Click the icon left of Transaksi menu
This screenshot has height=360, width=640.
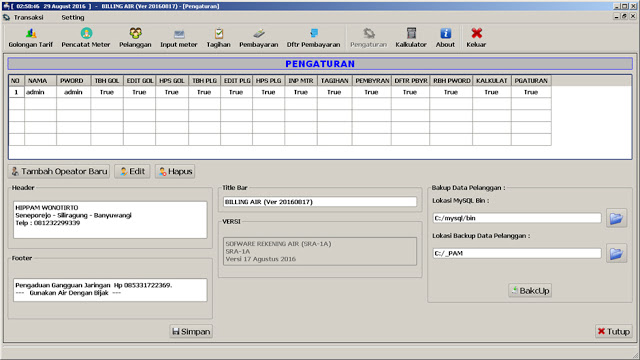coord(6,18)
